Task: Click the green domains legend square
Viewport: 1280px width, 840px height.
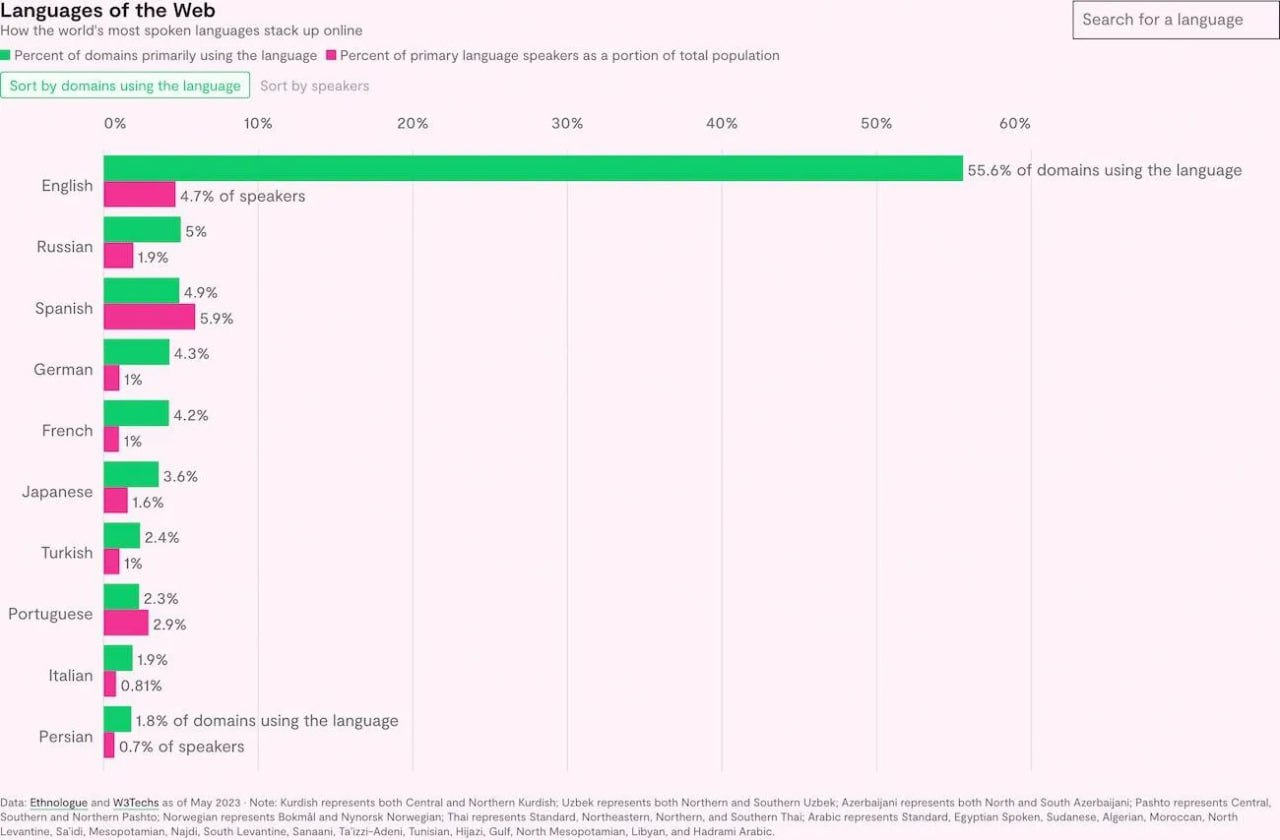Action: pyautogui.click(x=5, y=56)
